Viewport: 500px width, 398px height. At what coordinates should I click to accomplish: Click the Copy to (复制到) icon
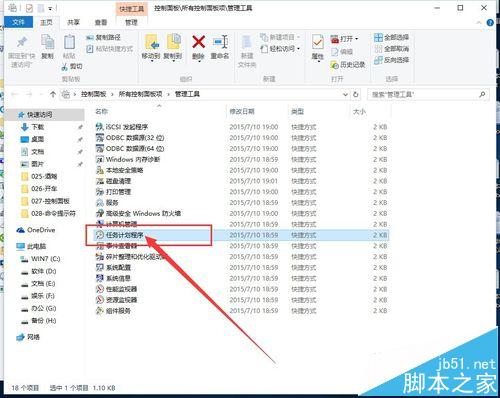(173, 42)
